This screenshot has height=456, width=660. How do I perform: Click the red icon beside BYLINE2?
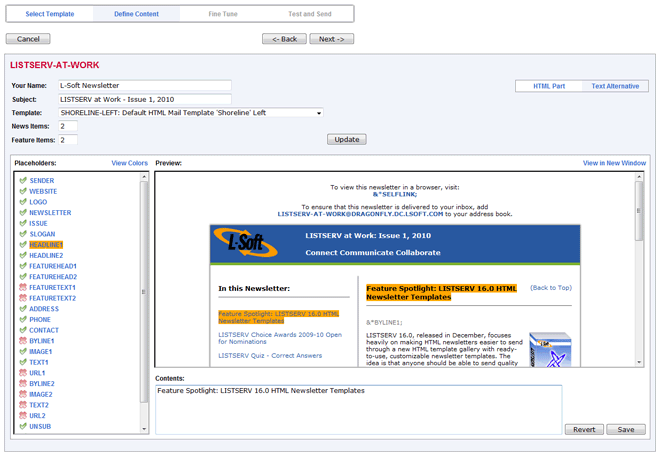point(23,384)
